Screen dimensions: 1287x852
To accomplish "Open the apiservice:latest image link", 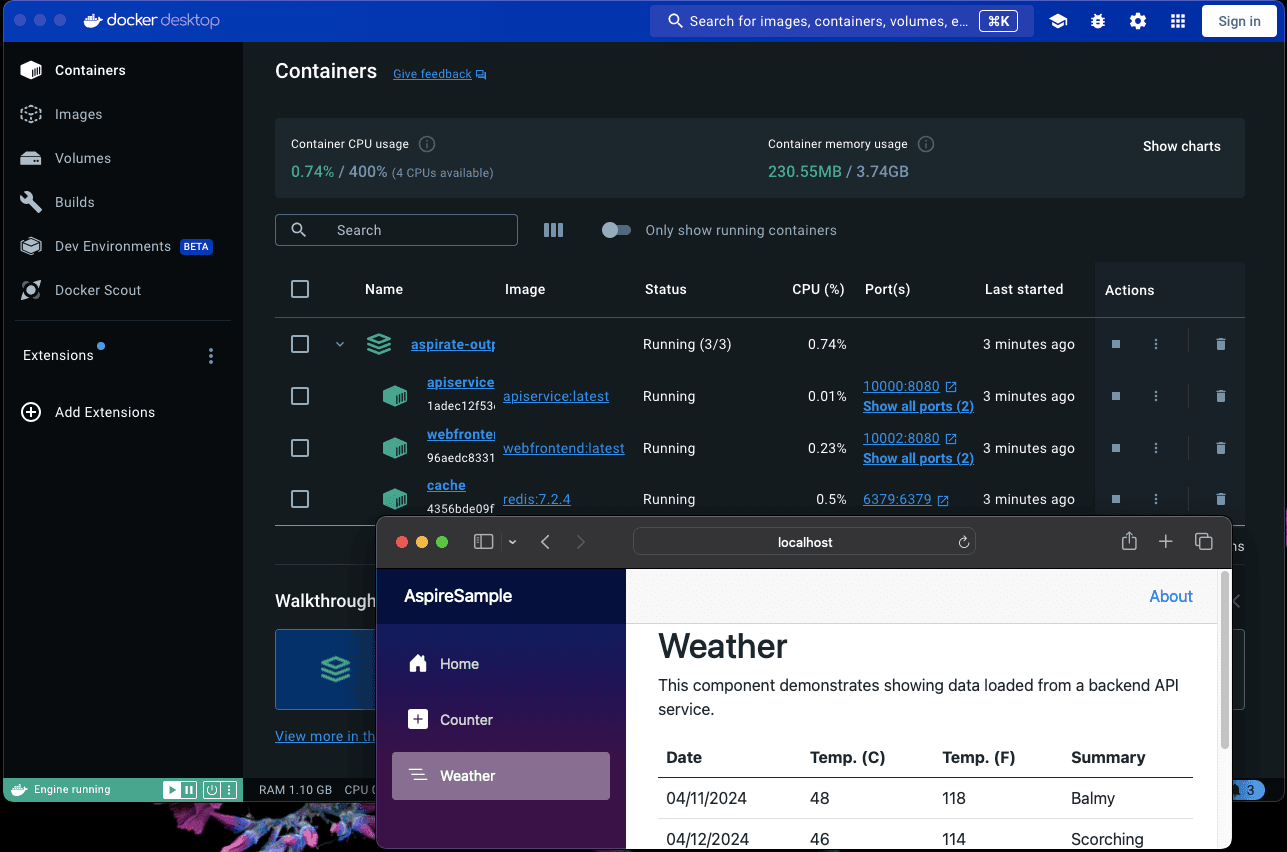I will point(556,396).
